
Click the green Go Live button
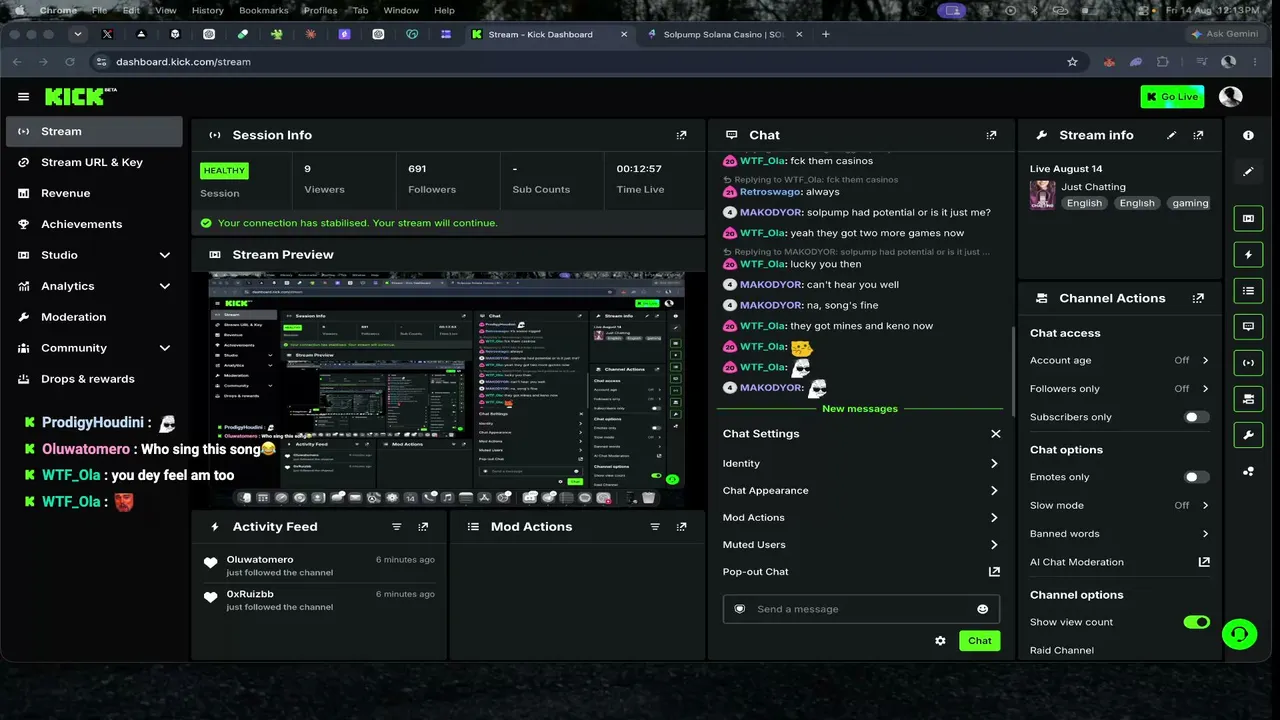pyautogui.click(x=1172, y=97)
